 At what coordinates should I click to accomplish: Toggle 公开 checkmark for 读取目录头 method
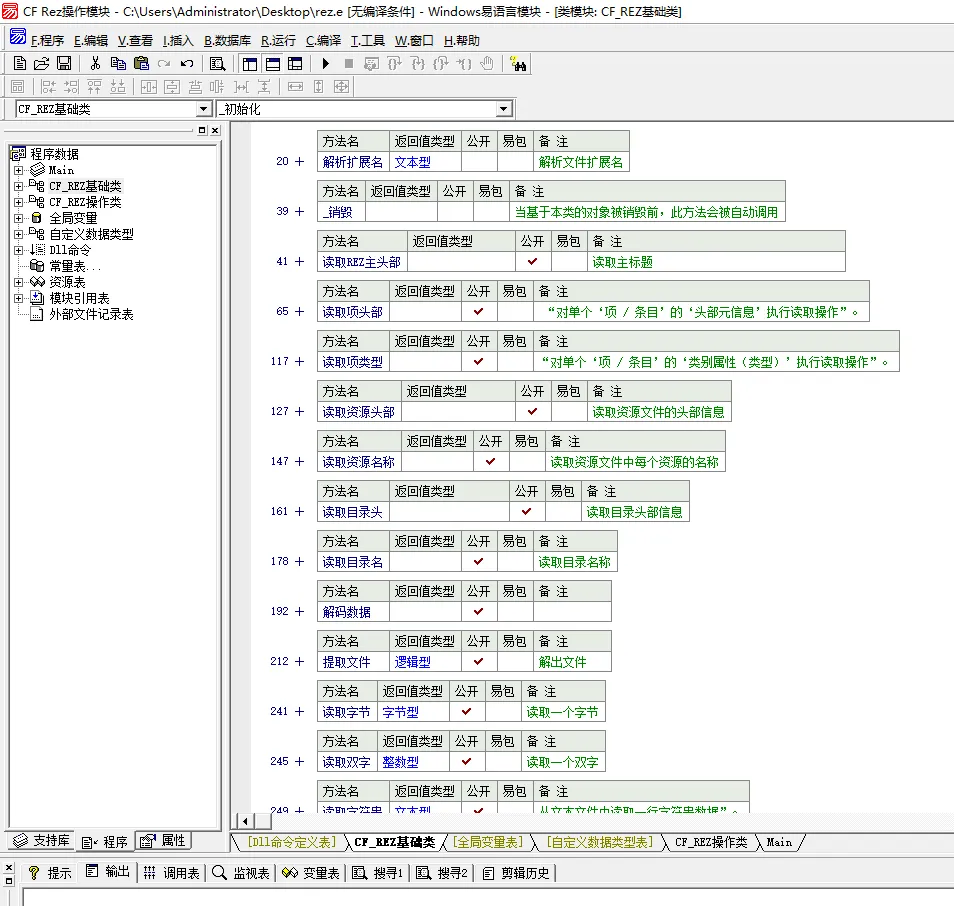tap(527, 512)
